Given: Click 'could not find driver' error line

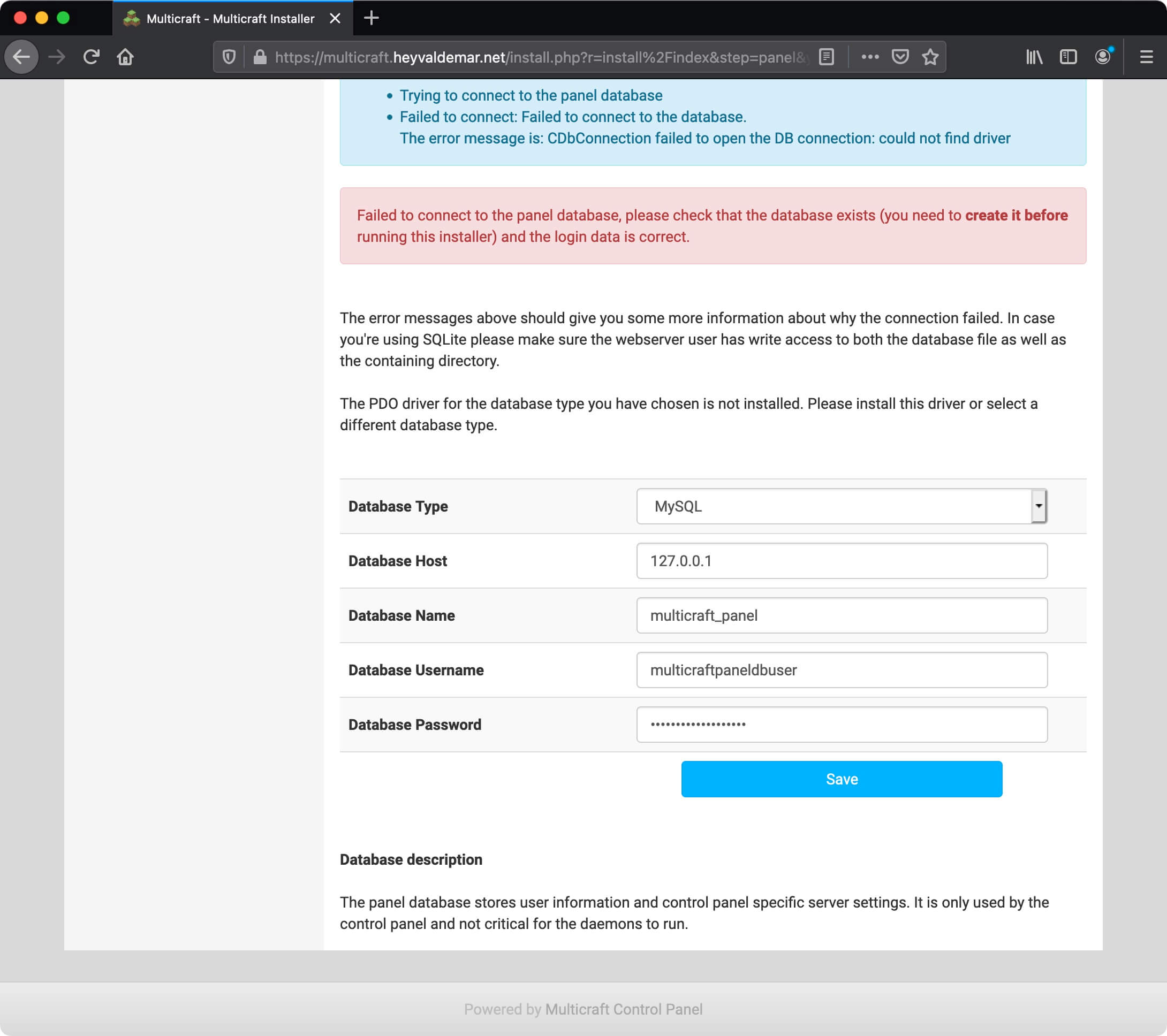Looking at the screenshot, I should [x=704, y=139].
